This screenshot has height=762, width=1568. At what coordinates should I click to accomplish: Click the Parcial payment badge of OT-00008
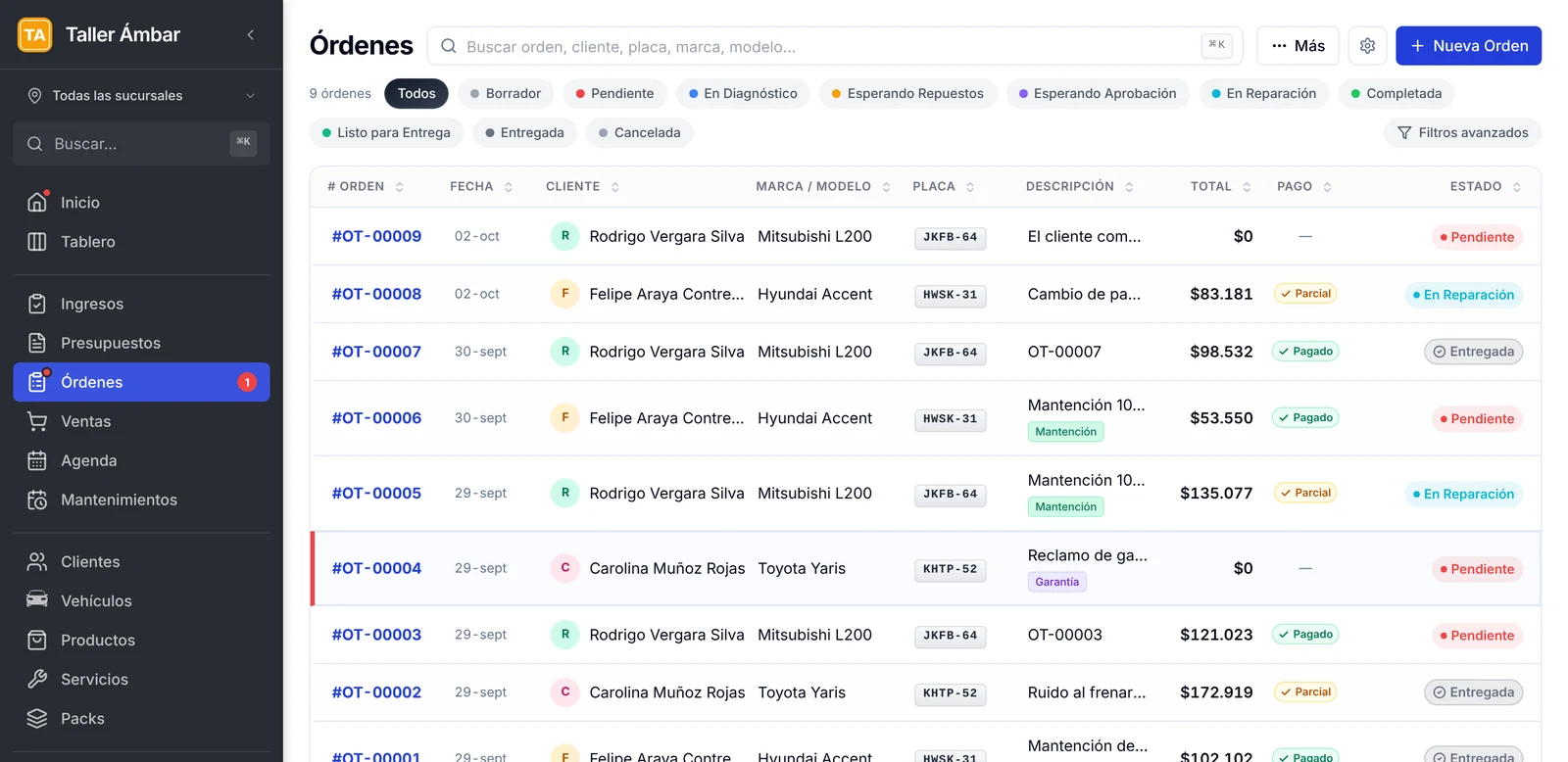tap(1305, 294)
